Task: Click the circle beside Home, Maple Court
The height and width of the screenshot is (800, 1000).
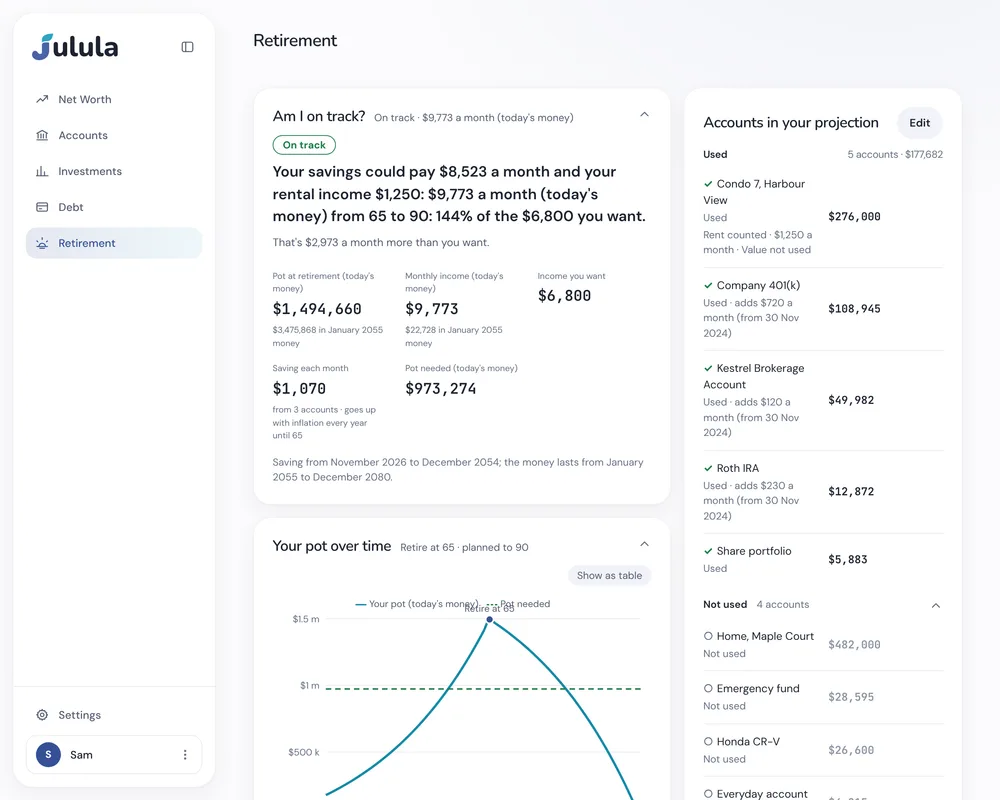Action: pyautogui.click(x=708, y=636)
